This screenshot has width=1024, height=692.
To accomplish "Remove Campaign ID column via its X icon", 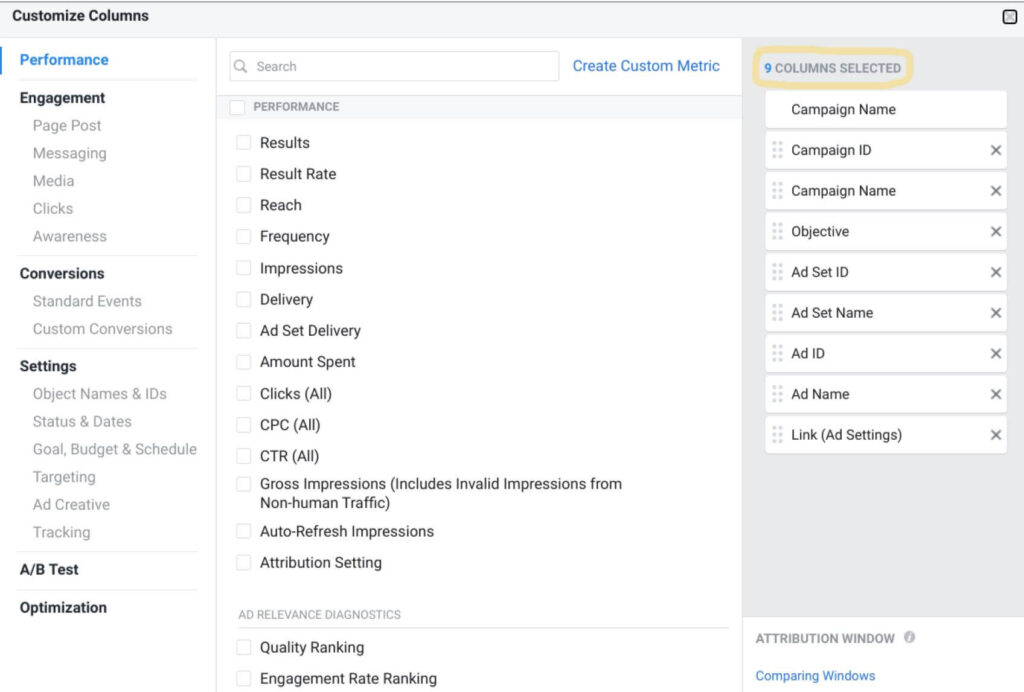I will click(995, 150).
